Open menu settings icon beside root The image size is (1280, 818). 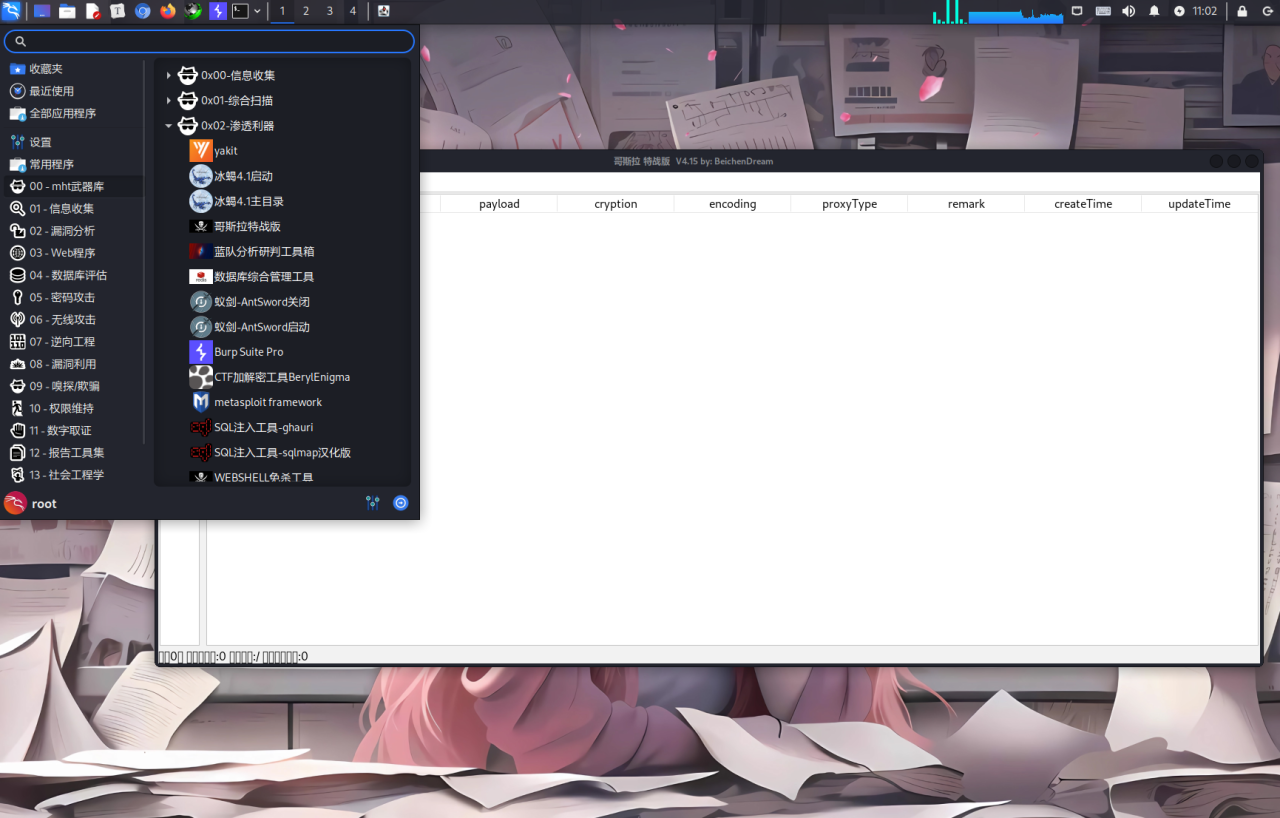(373, 503)
